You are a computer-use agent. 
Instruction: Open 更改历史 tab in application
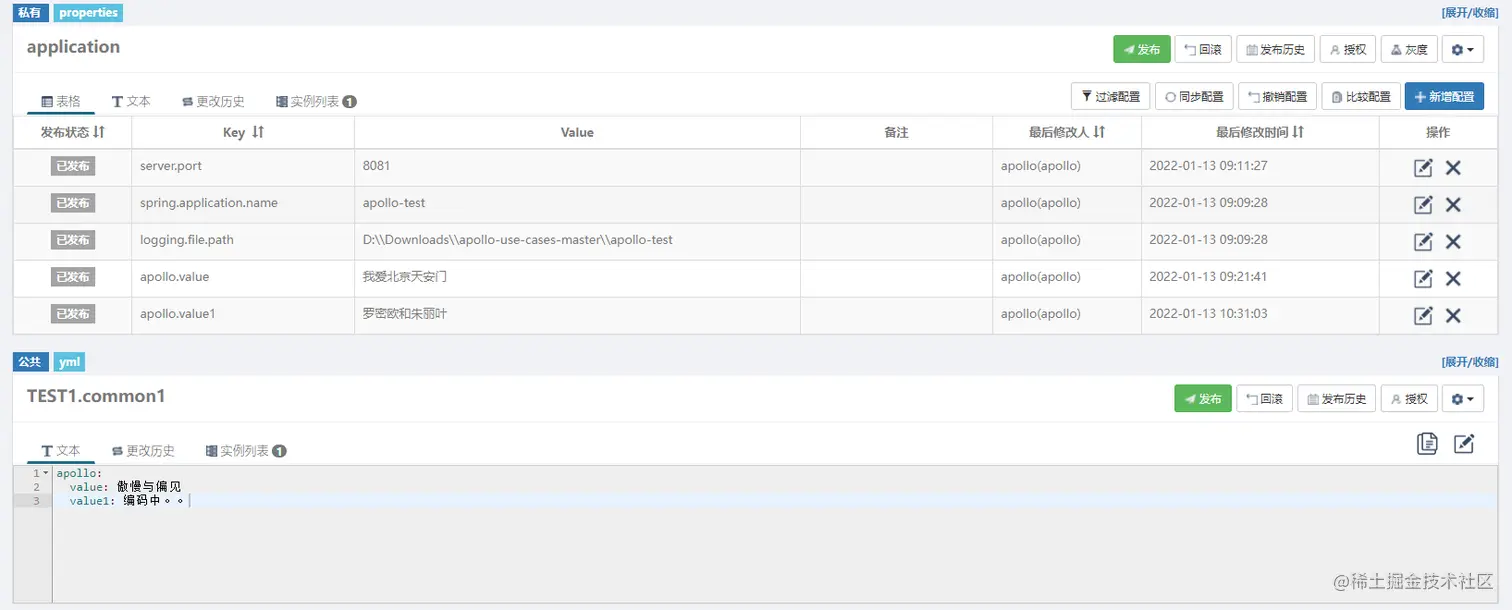click(213, 101)
